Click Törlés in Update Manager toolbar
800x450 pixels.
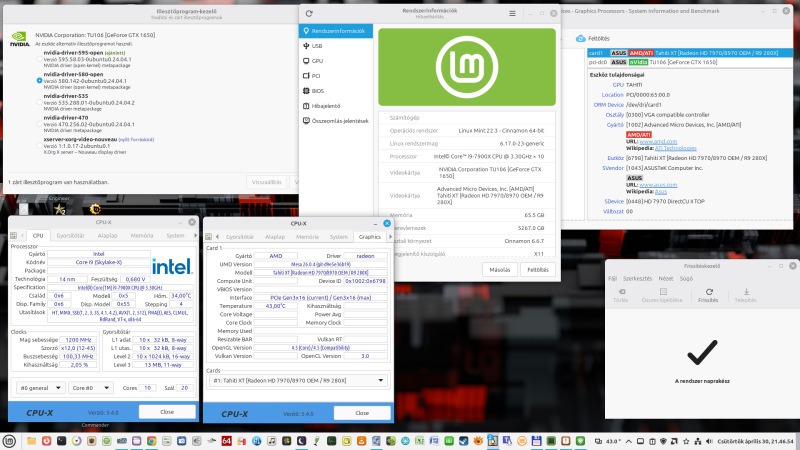click(621, 295)
